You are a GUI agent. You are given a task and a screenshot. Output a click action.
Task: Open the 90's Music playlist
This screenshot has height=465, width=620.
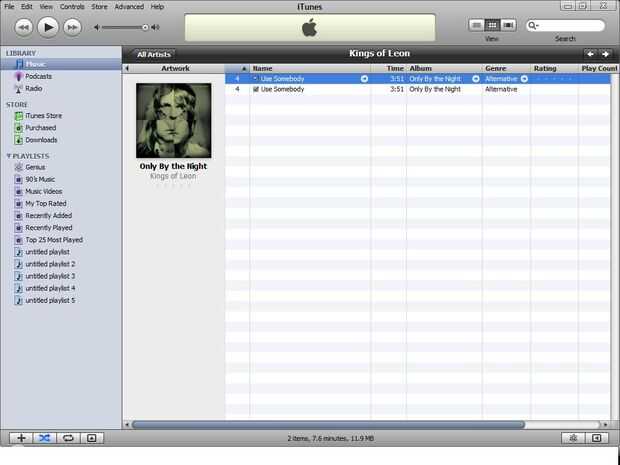40,179
